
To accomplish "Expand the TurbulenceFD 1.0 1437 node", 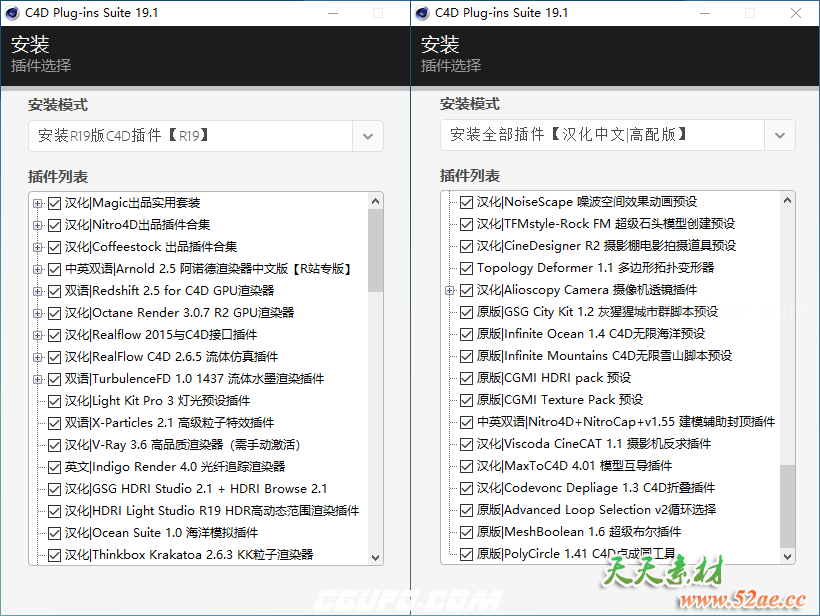I will click(x=38, y=379).
